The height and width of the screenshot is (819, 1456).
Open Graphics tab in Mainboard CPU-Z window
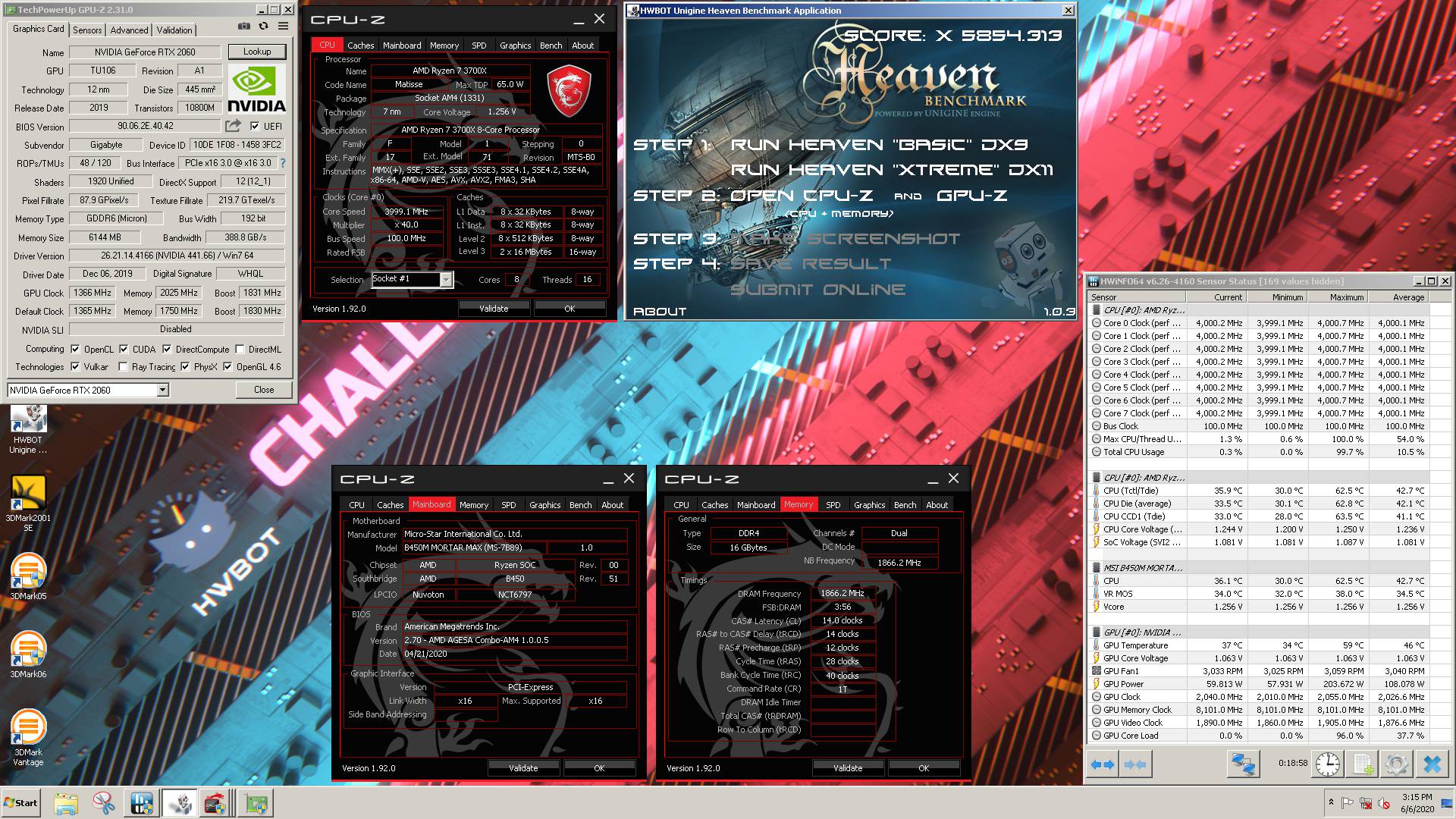pos(545,505)
